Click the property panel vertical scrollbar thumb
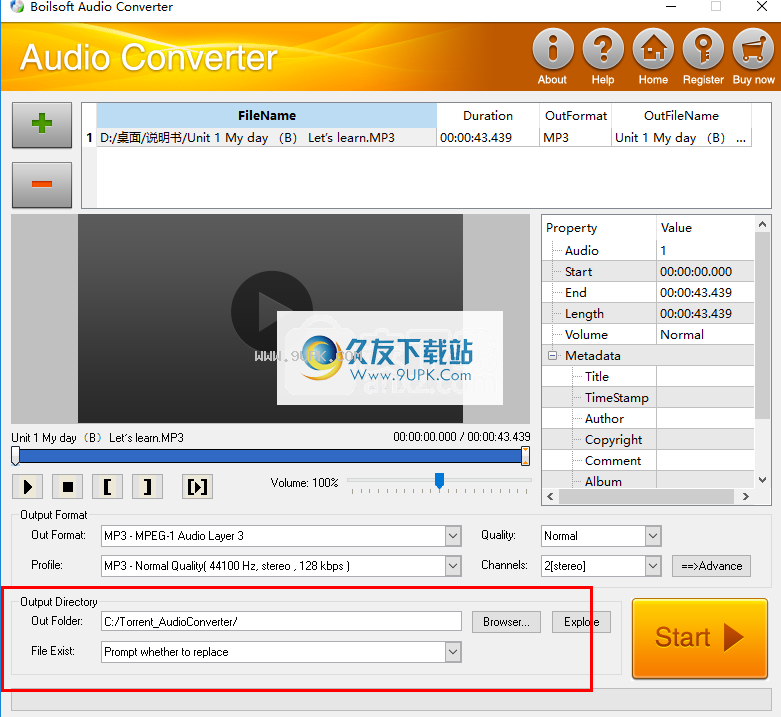 [762, 326]
